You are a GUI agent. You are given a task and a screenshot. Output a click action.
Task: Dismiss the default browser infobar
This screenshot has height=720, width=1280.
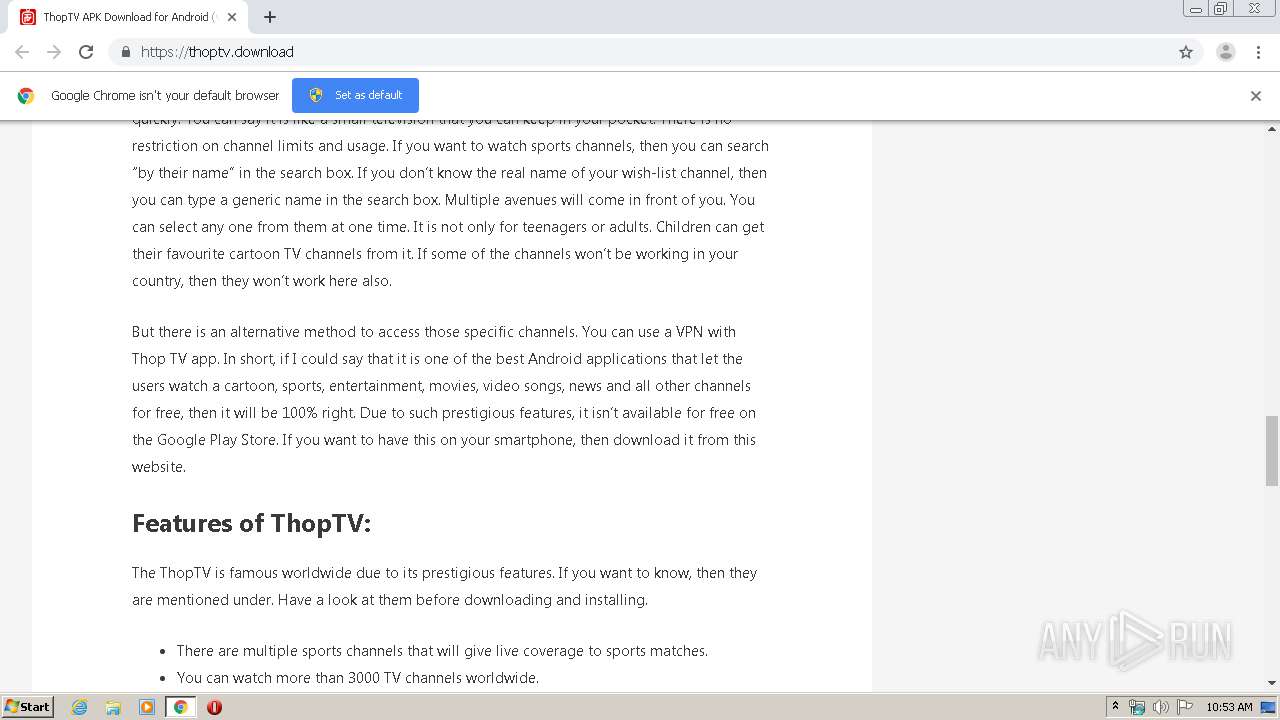tap(1256, 96)
